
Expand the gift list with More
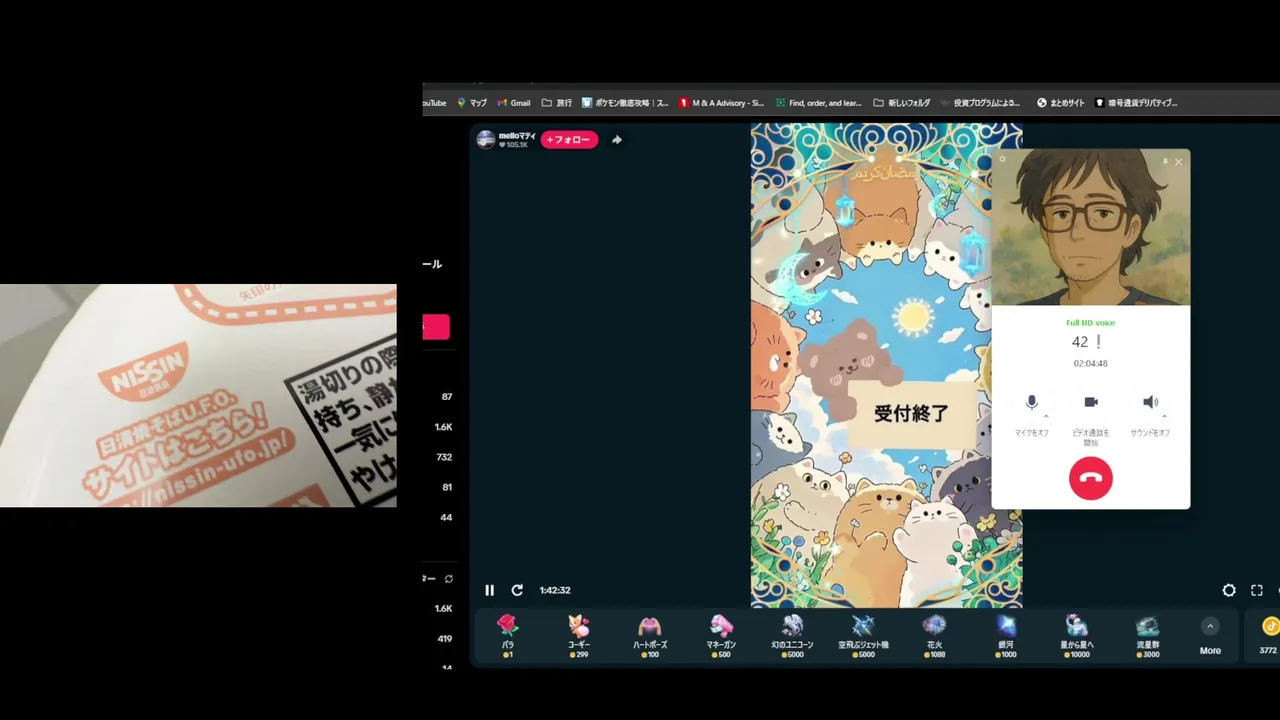pos(1210,636)
